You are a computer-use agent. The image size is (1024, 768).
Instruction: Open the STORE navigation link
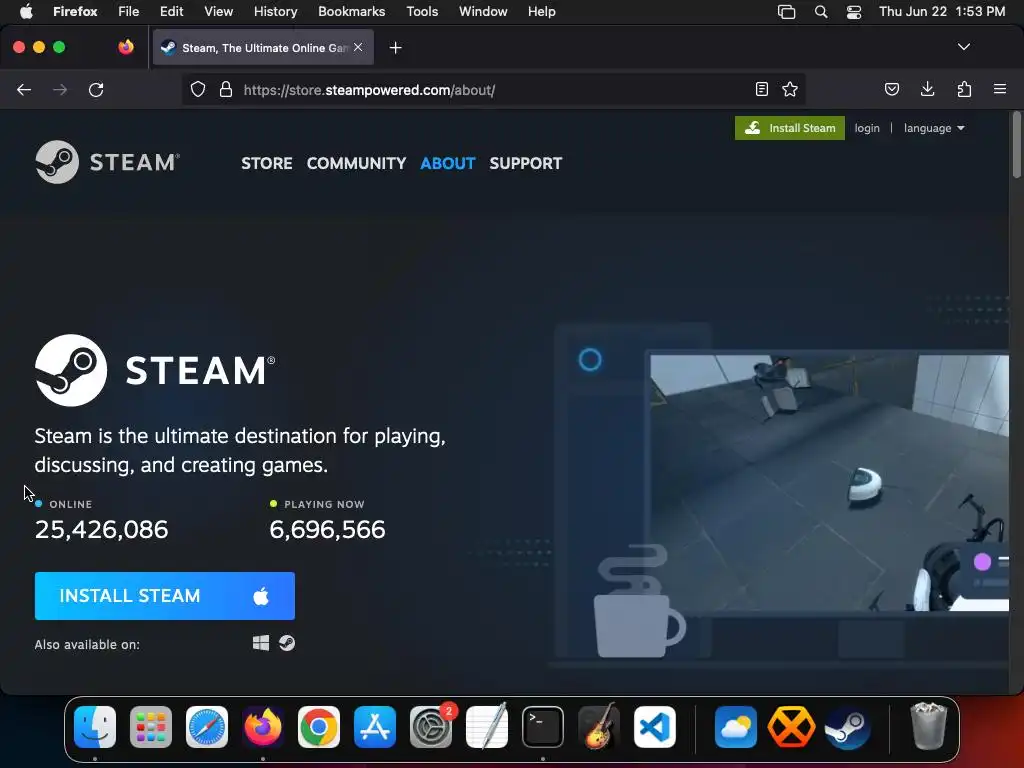coord(266,163)
